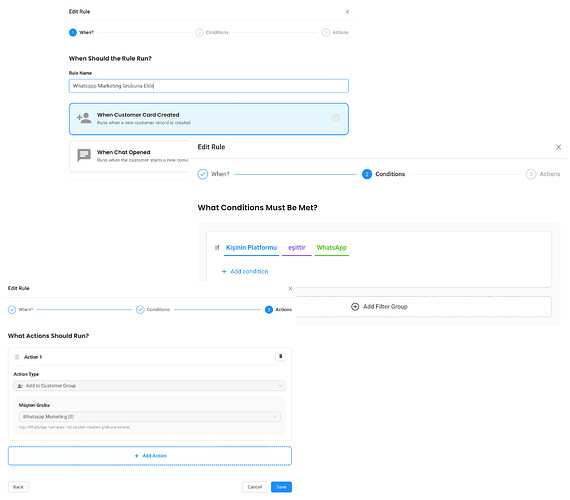The image size is (570, 500).
Task: Click the When Should the Rule Run? heading
Action: point(110,58)
